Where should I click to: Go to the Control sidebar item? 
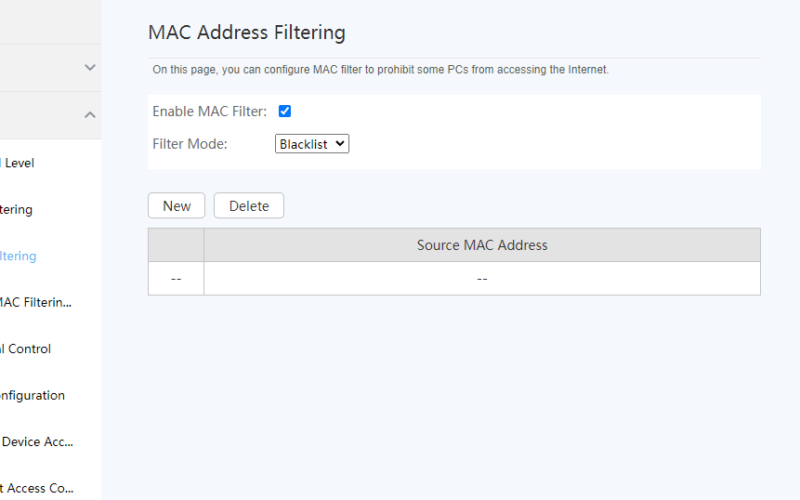coord(26,349)
